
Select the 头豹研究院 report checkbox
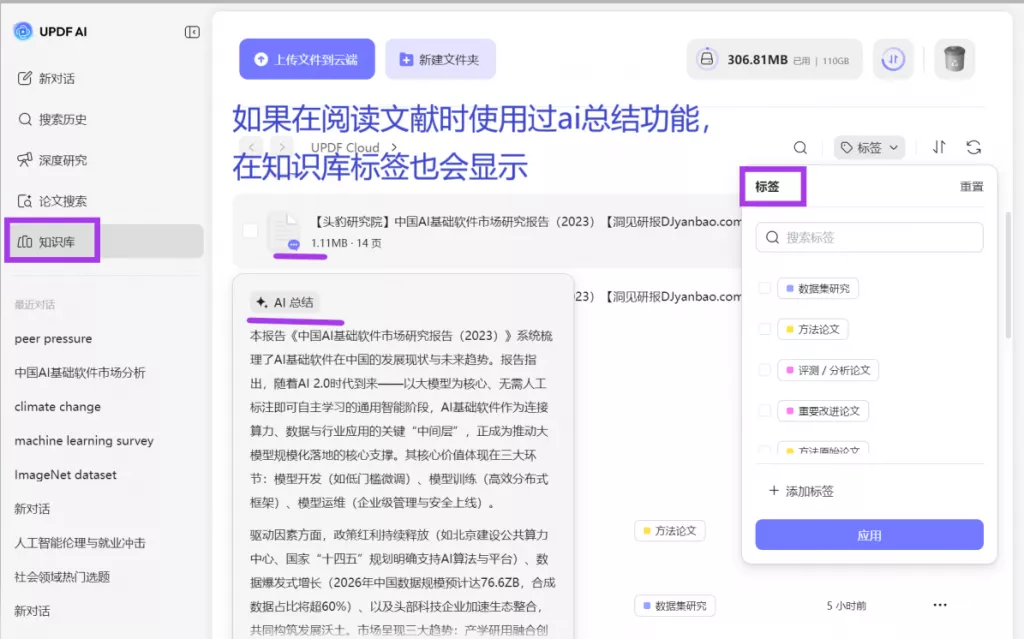tap(249, 231)
